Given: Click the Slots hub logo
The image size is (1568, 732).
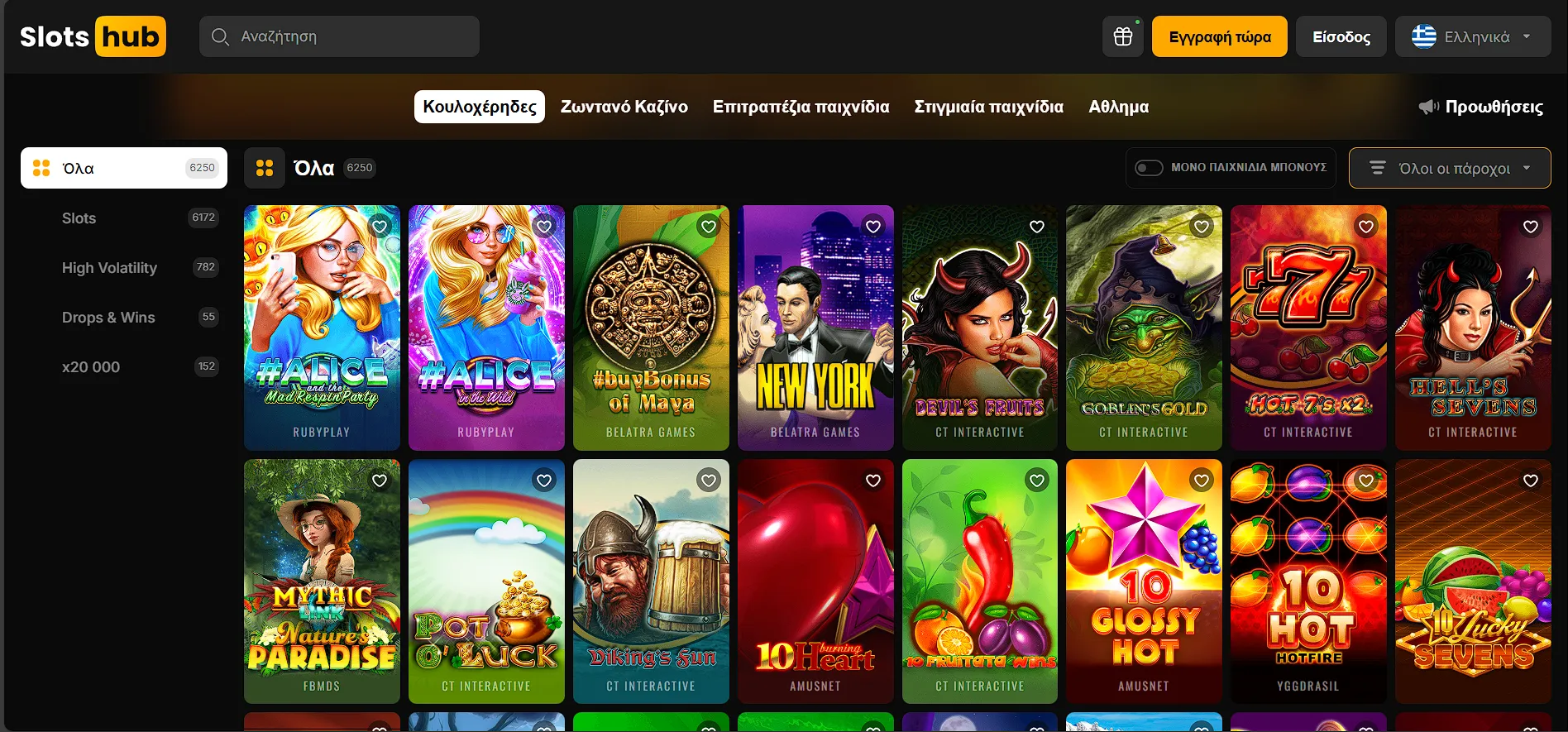Looking at the screenshot, I should [93, 36].
